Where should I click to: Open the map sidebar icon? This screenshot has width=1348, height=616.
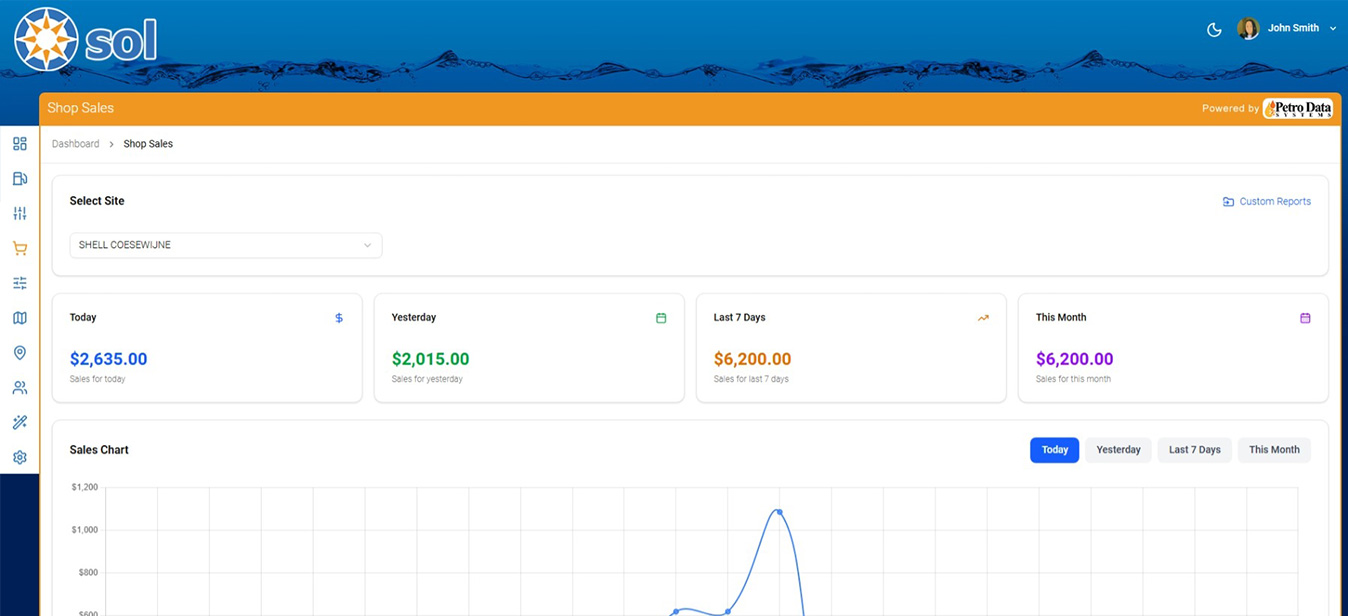19,318
